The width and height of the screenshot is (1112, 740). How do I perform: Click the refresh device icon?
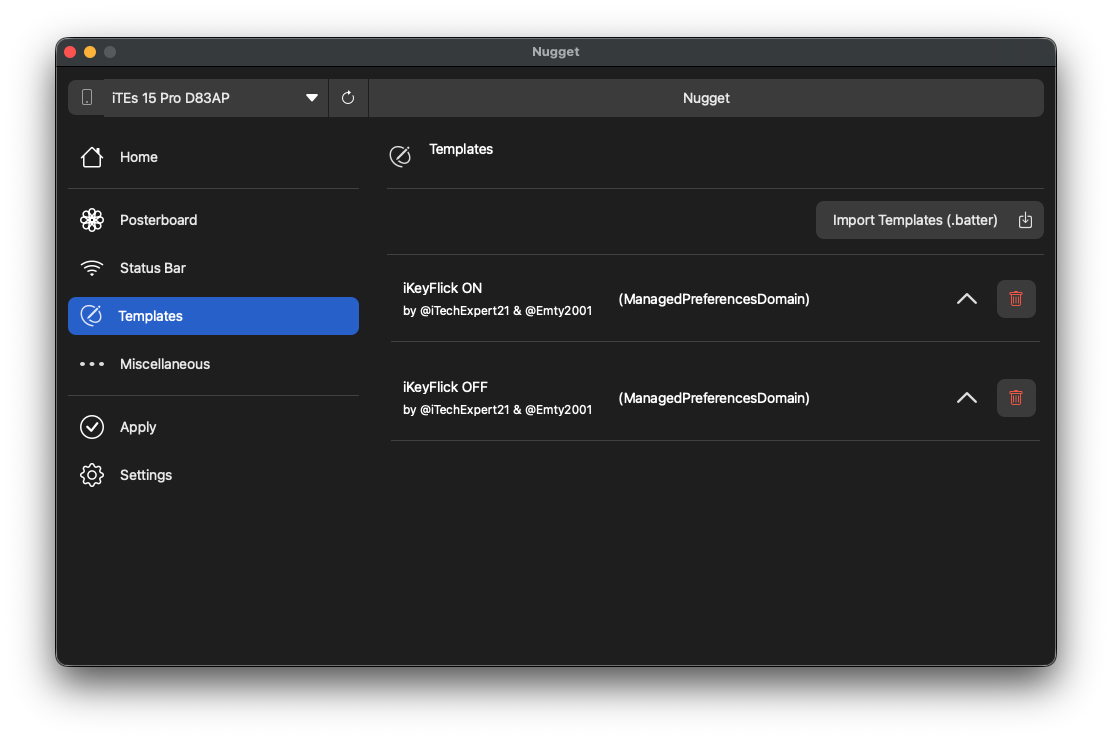click(x=348, y=98)
